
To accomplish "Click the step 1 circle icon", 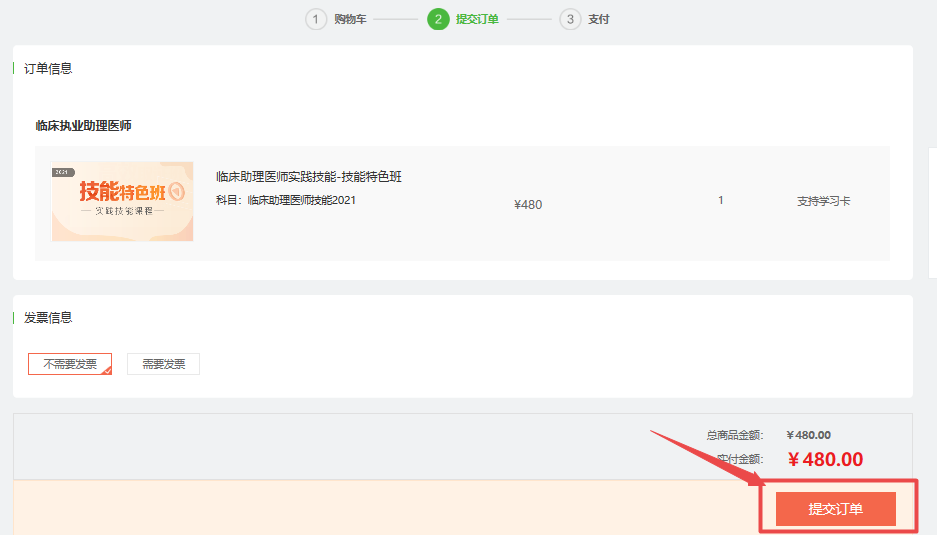I will [316, 19].
